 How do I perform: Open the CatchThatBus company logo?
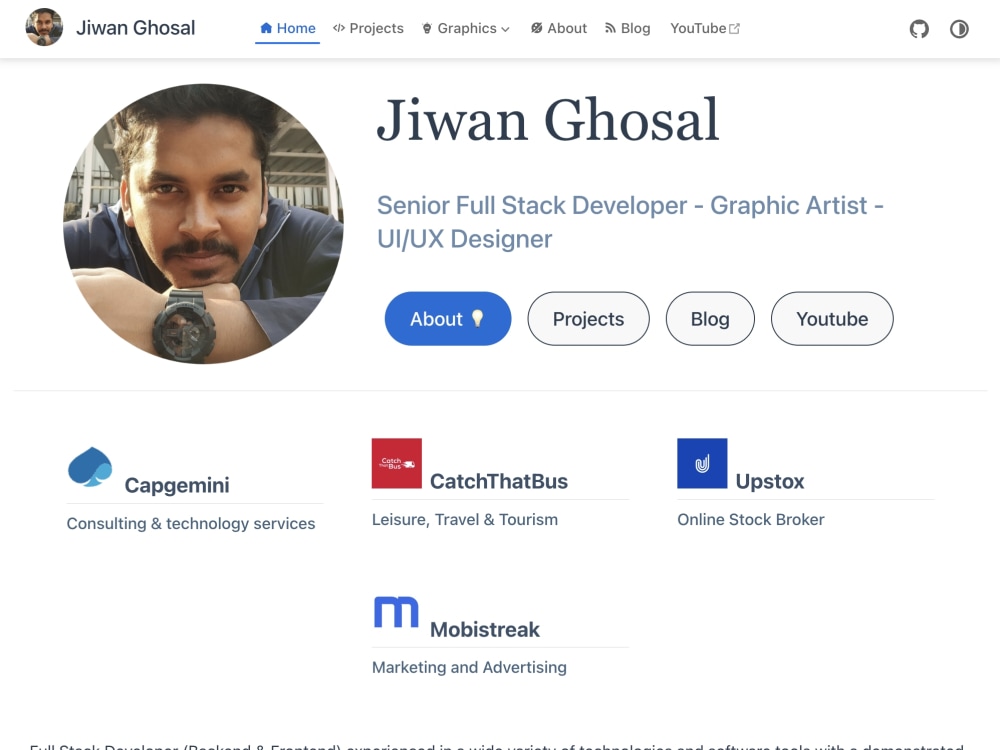[x=396, y=463]
